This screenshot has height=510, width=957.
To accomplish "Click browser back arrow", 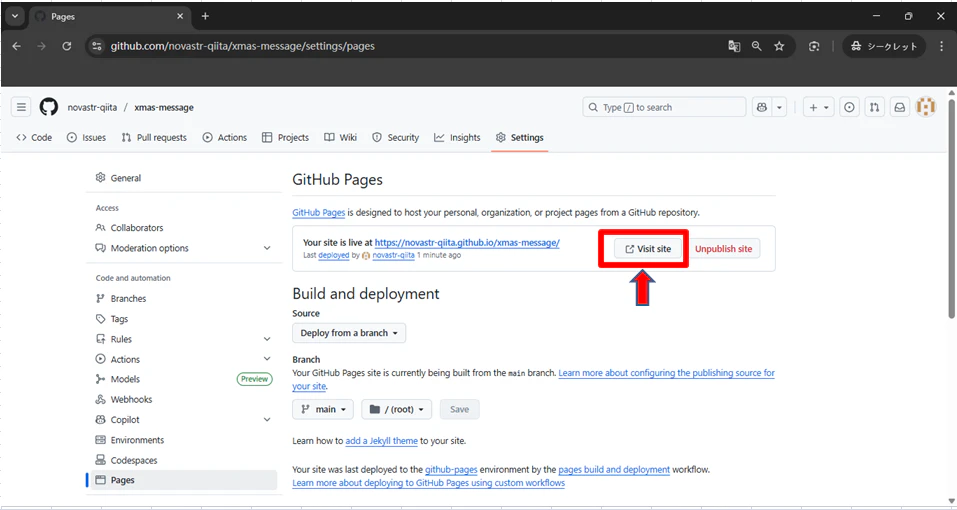I will (16, 46).
